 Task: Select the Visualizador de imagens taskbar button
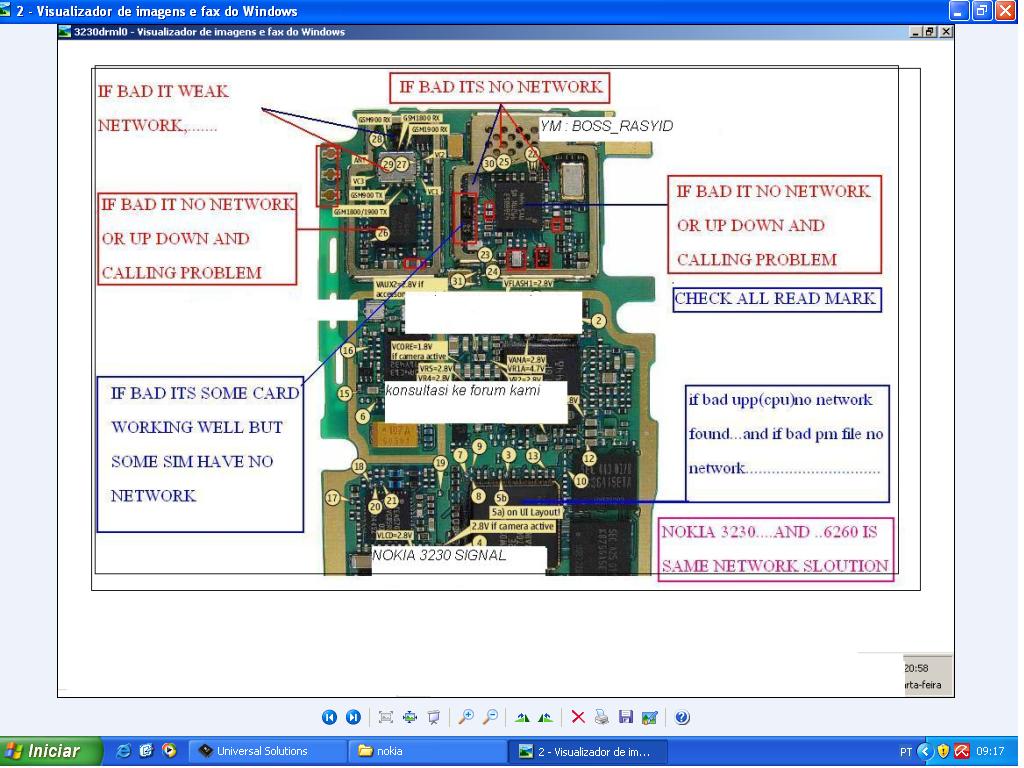point(588,751)
